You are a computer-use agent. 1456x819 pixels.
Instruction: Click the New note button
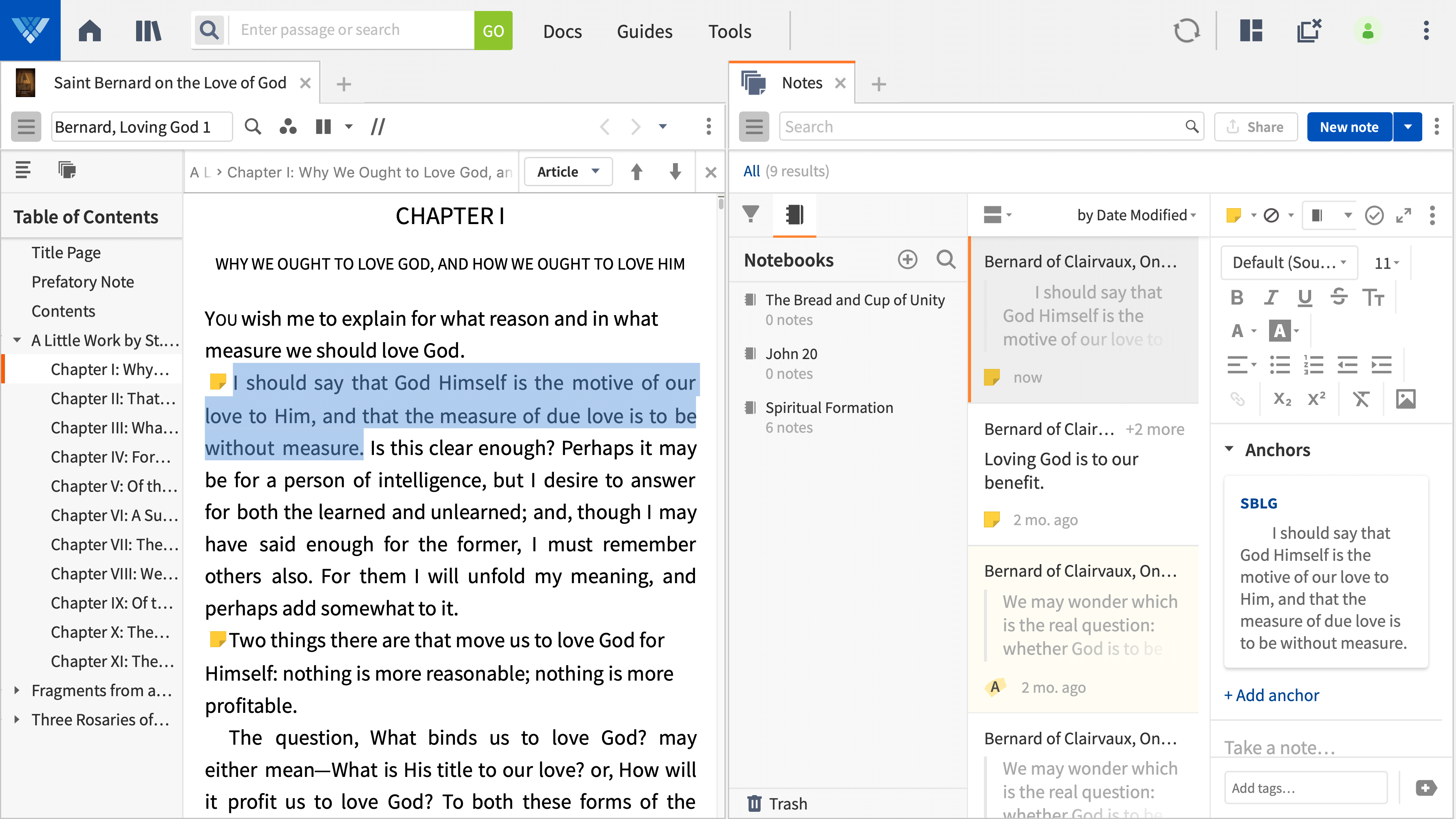tap(1349, 127)
